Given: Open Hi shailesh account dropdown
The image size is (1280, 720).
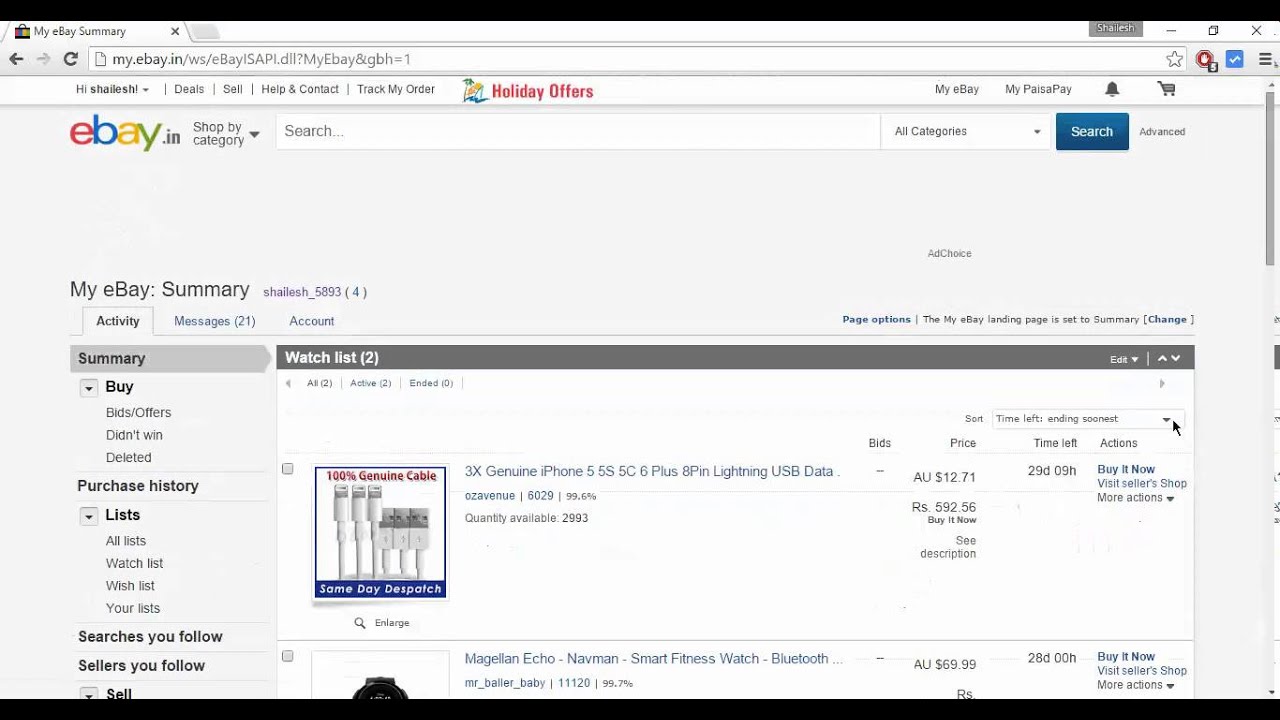Looking at the screenshot, I should click(x=112, y=89).
